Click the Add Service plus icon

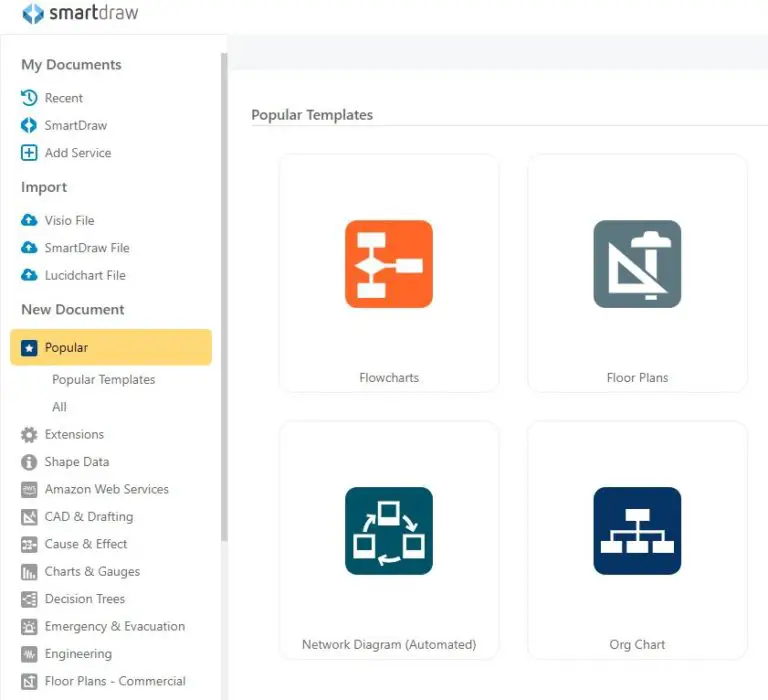click(x=29, y=153)
